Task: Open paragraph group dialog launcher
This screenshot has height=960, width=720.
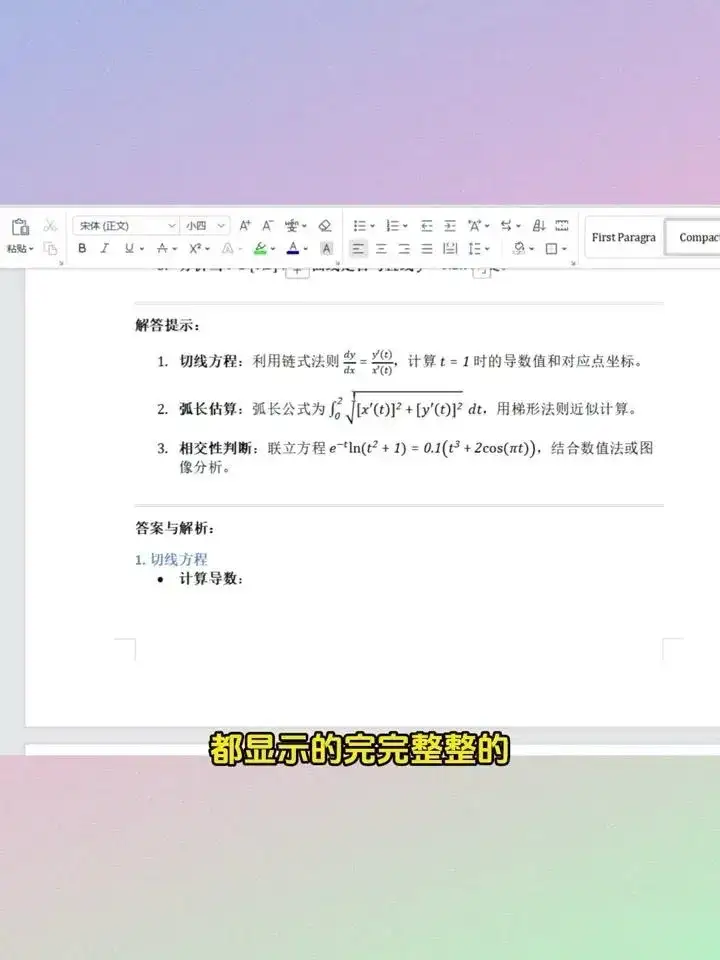Action: (x=573, y=263)
